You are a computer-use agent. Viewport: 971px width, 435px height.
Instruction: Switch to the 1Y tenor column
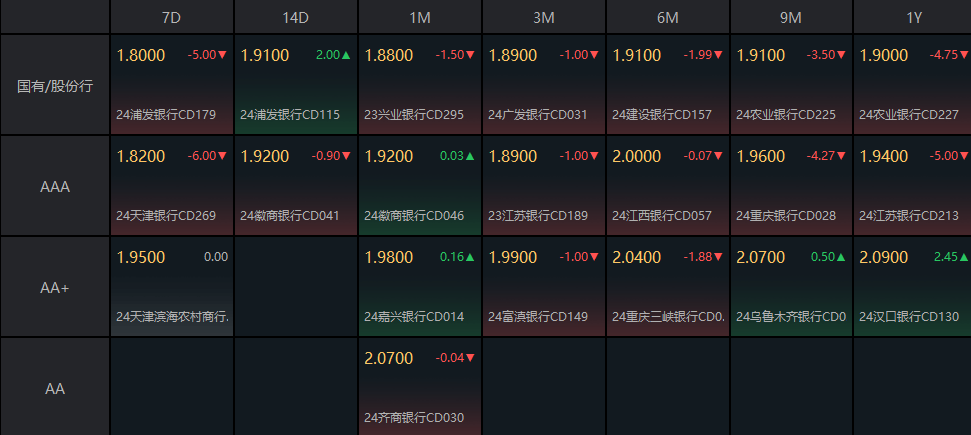pyautogui.click(x=914, y=18)
